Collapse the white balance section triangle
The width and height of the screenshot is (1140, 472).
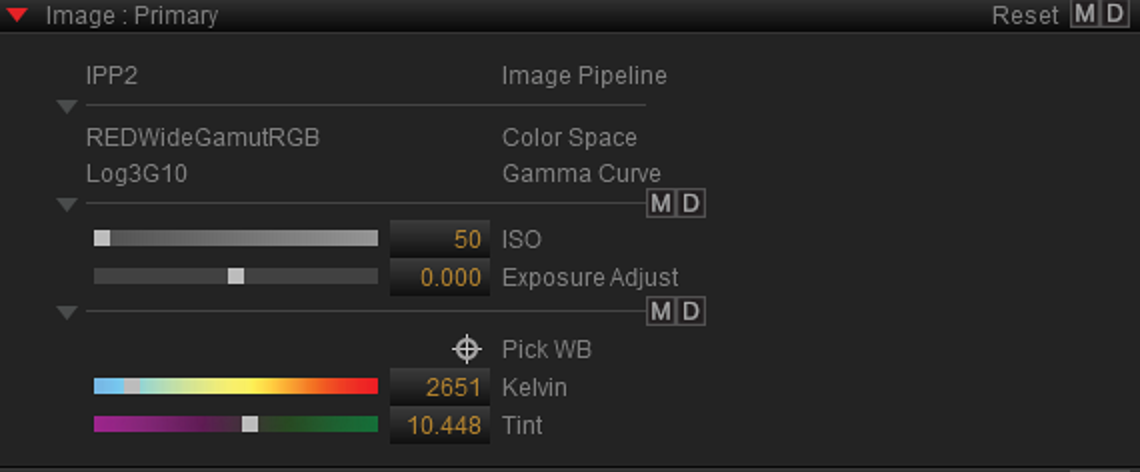pyautogui.click(x=67, y=313)
